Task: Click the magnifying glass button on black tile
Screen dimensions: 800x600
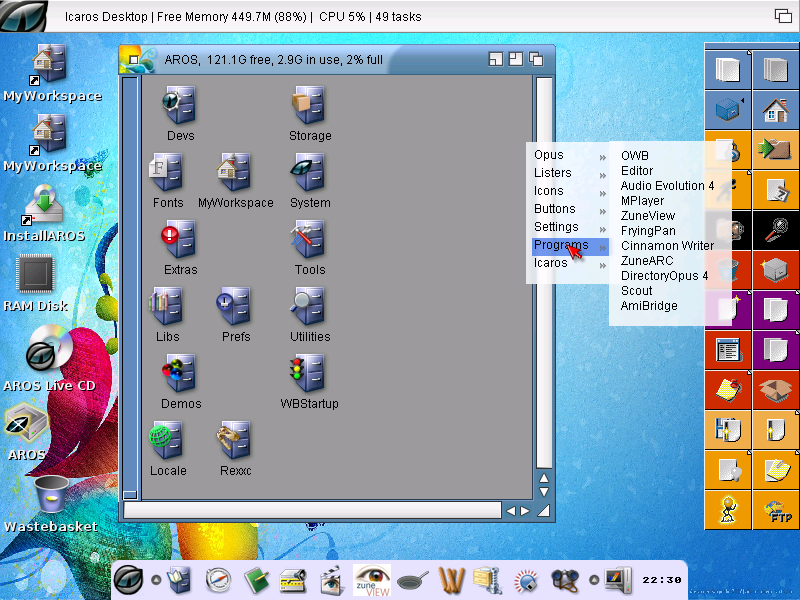Action: [776, 230]
